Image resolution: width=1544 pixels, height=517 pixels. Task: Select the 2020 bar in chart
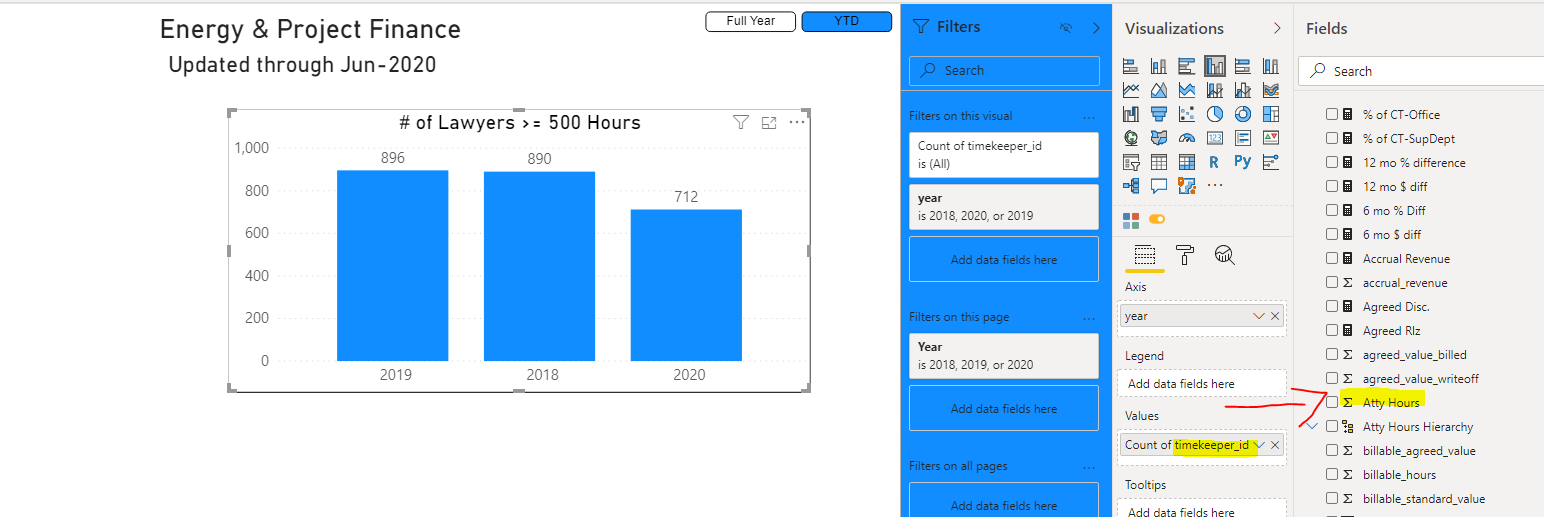click(686, 285)
